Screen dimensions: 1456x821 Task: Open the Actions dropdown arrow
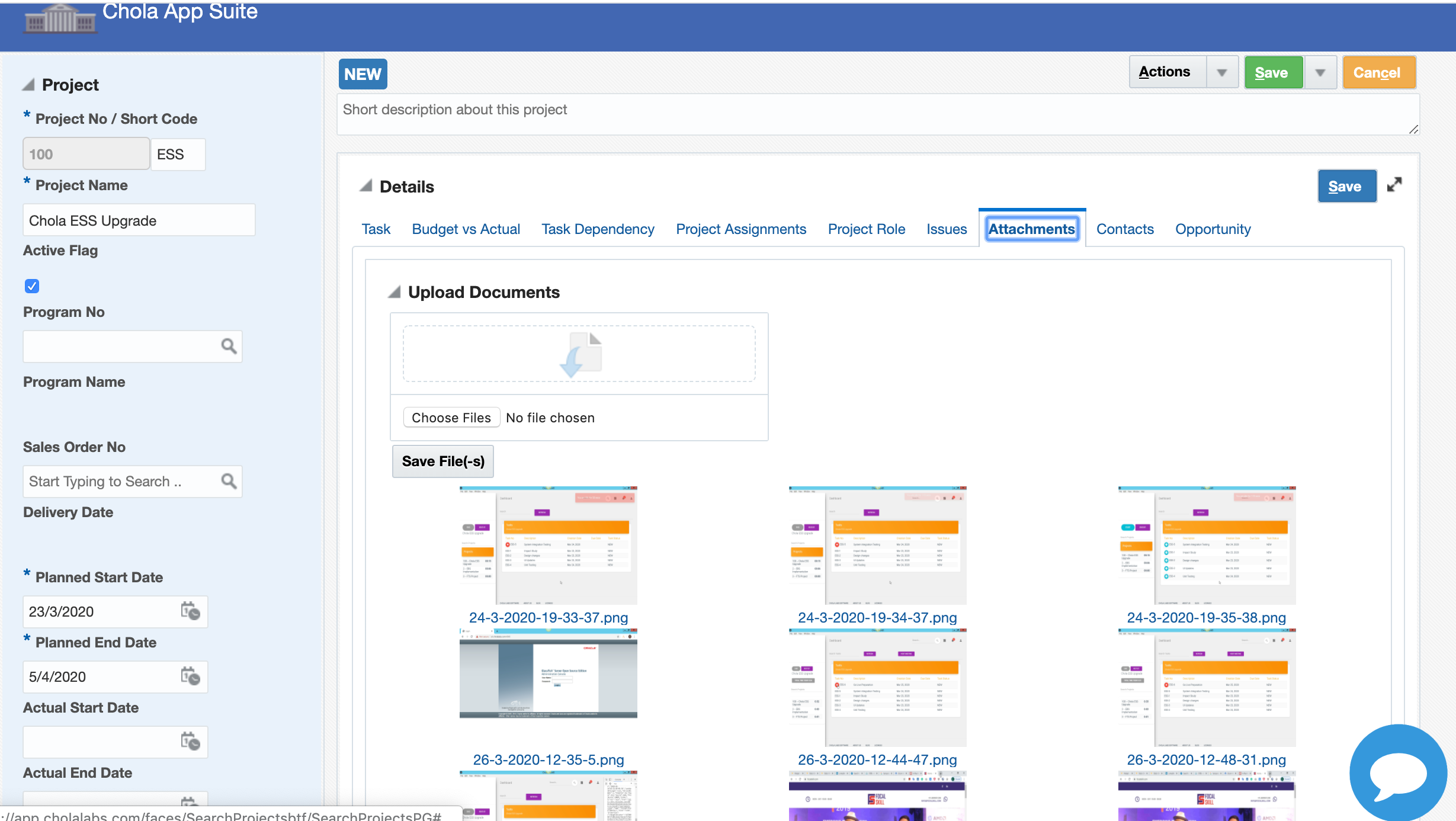coord(1221,73)
